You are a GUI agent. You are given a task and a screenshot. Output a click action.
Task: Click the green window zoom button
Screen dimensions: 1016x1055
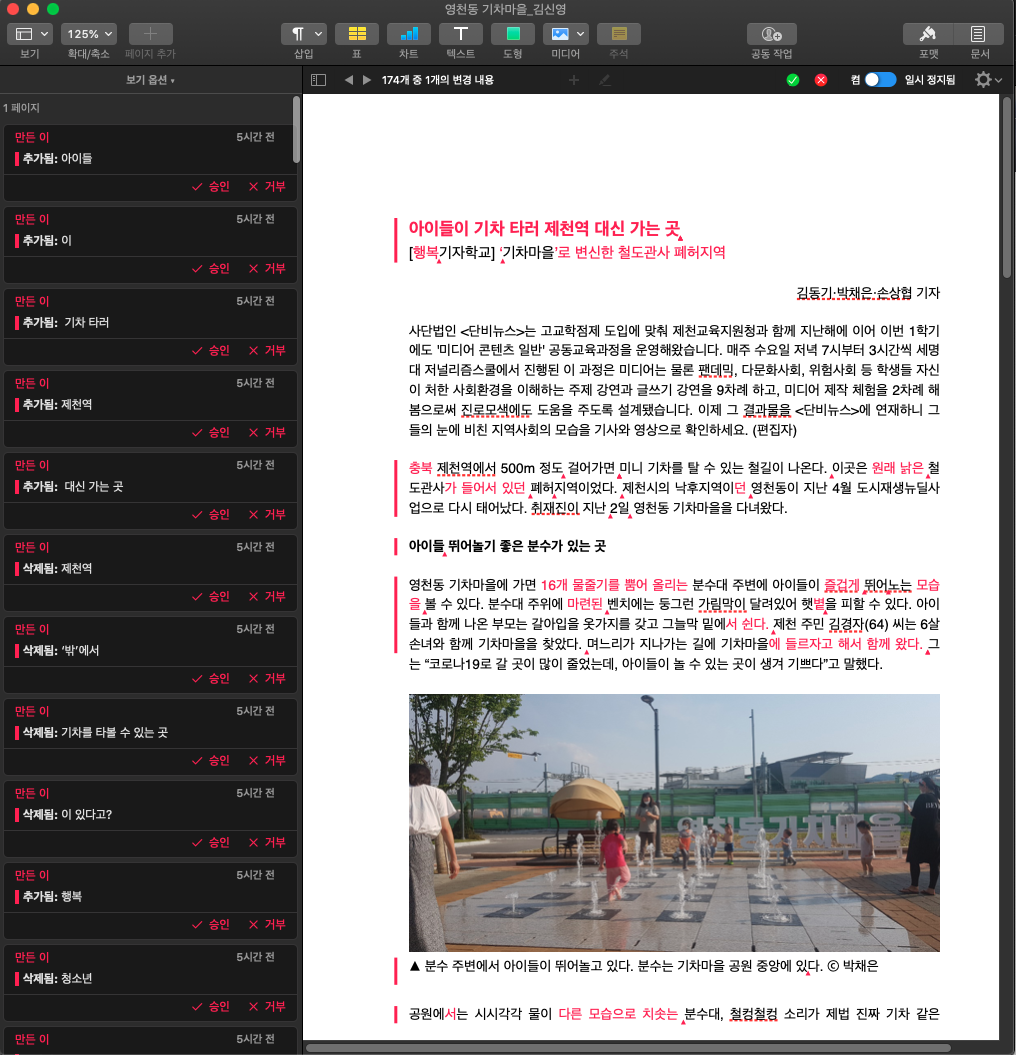(x=53, y=9)
